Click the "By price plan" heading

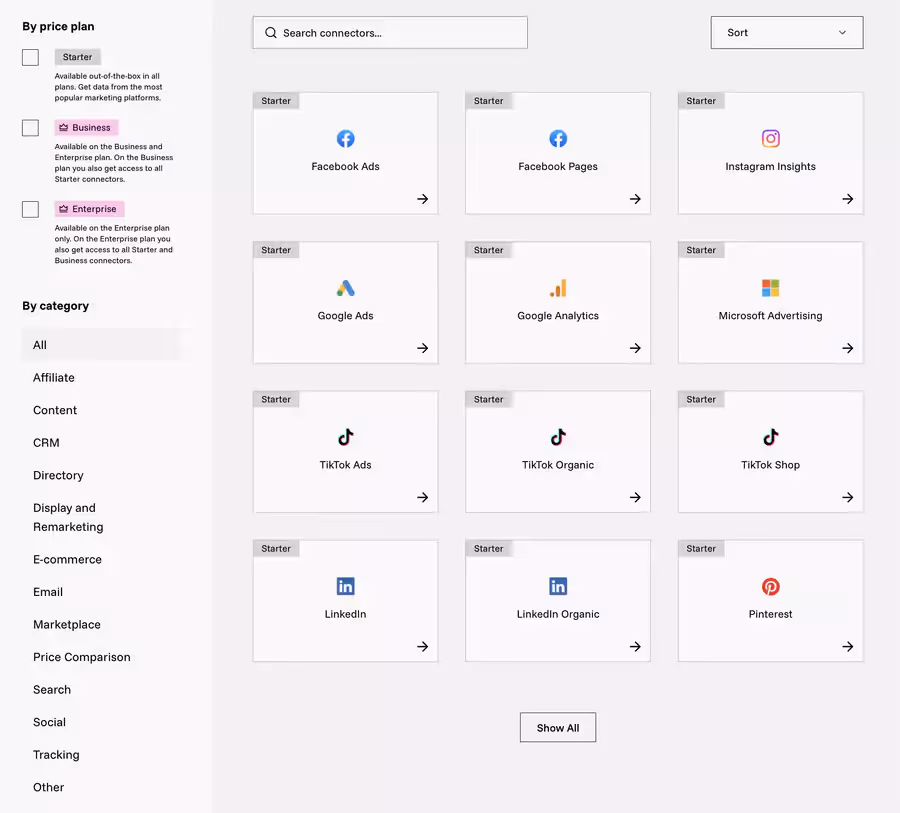tap(58, 26)
